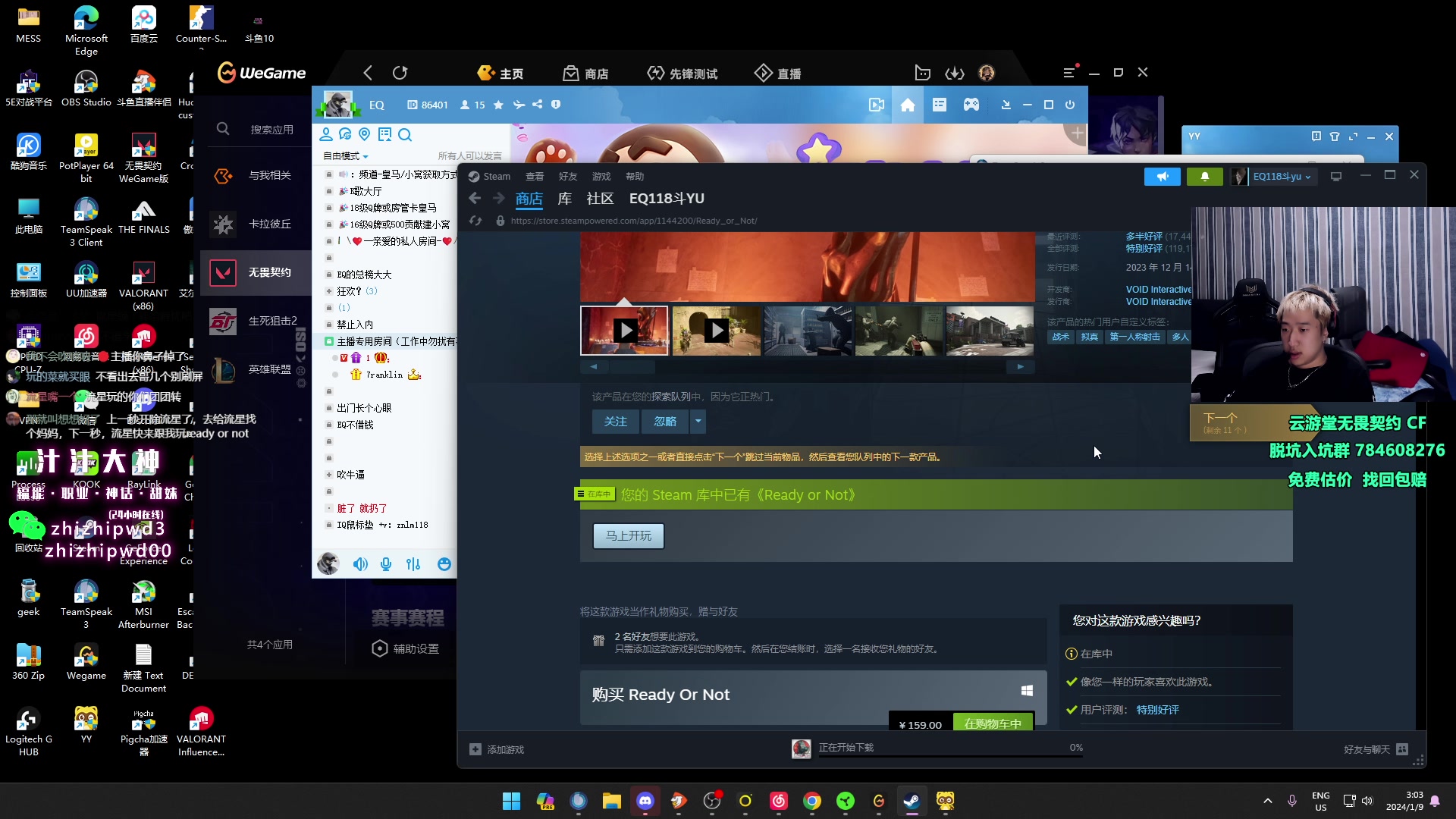Click the YY home icon
The height and width of the screenshot is (819, 1456).
coord(908,105)
